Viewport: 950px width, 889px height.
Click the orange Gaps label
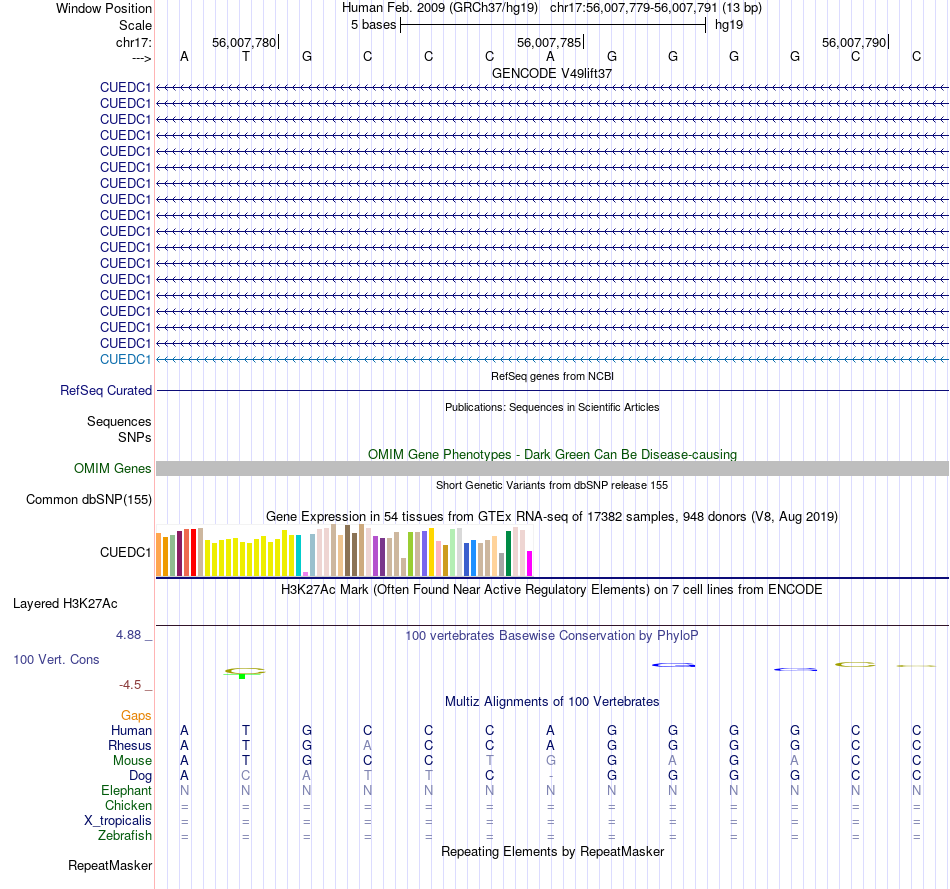pyautogui.click(x=136, y=716)
